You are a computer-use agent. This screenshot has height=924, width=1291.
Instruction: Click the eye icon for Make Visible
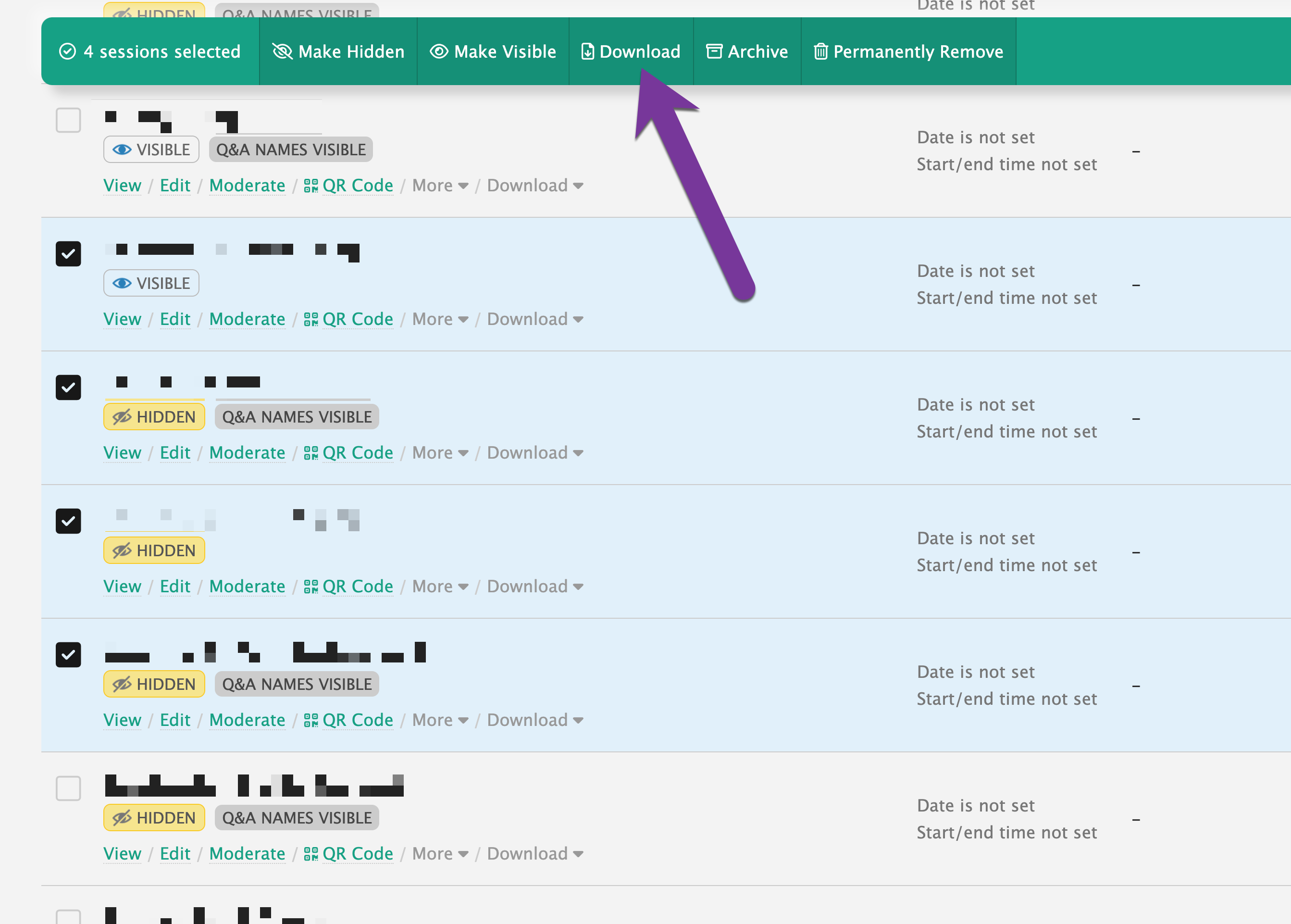coord(438,52)
